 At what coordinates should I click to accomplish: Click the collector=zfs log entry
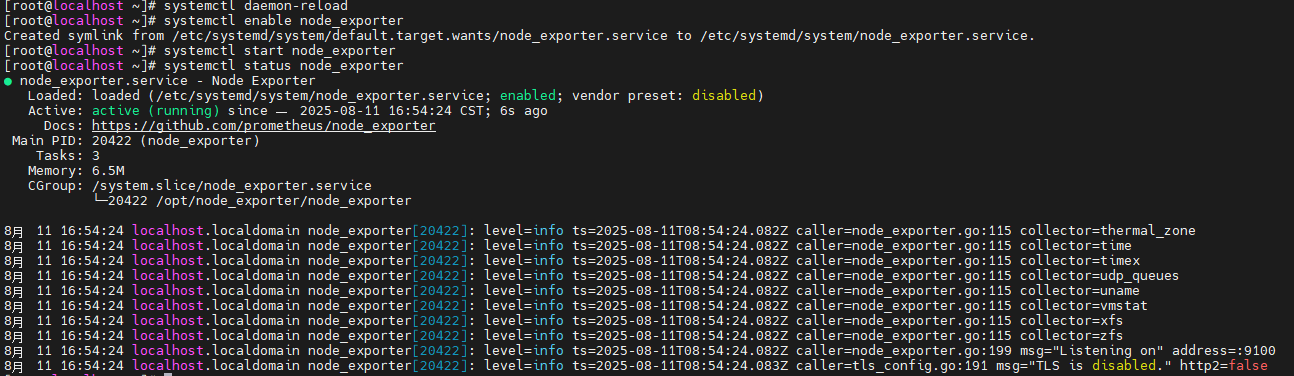pyautogui.click(x=1071, y=336)
